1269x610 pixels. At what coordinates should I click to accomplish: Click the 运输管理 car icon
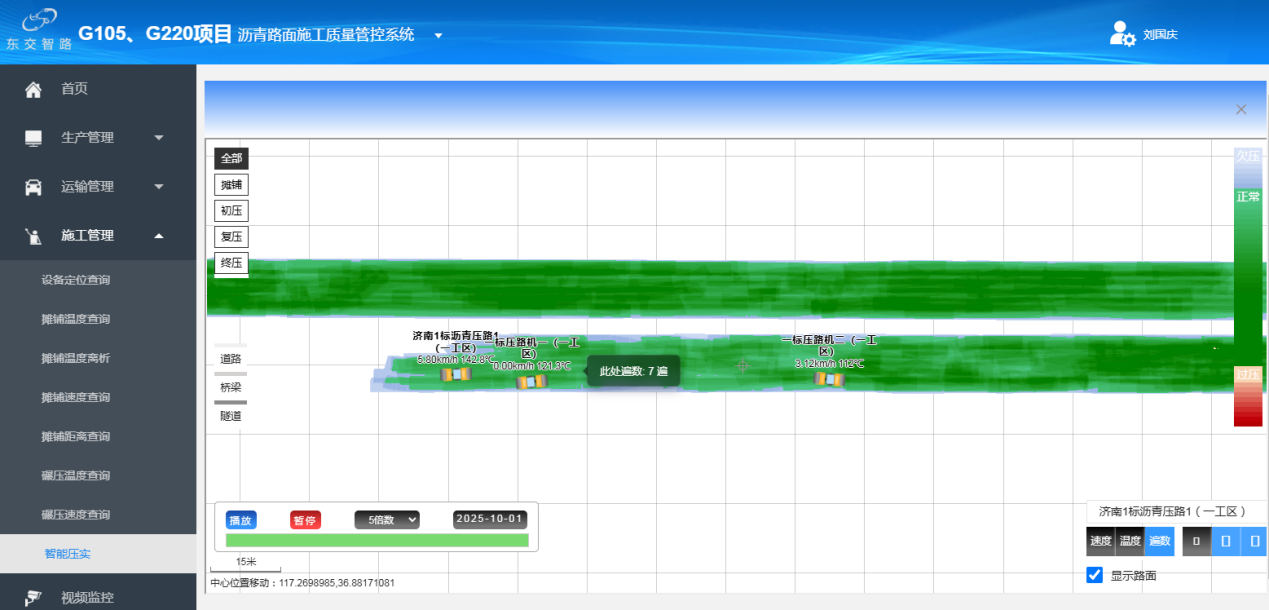coord(33,187)
